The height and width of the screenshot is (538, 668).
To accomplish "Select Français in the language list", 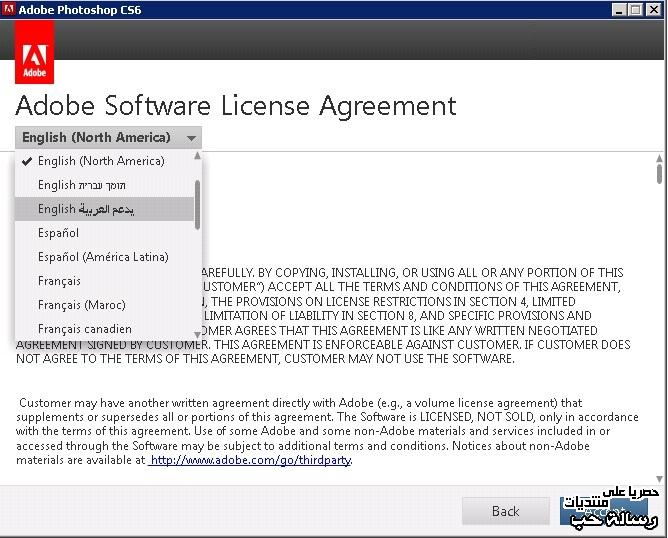I will pyautogui.click(x=59, y=281).
